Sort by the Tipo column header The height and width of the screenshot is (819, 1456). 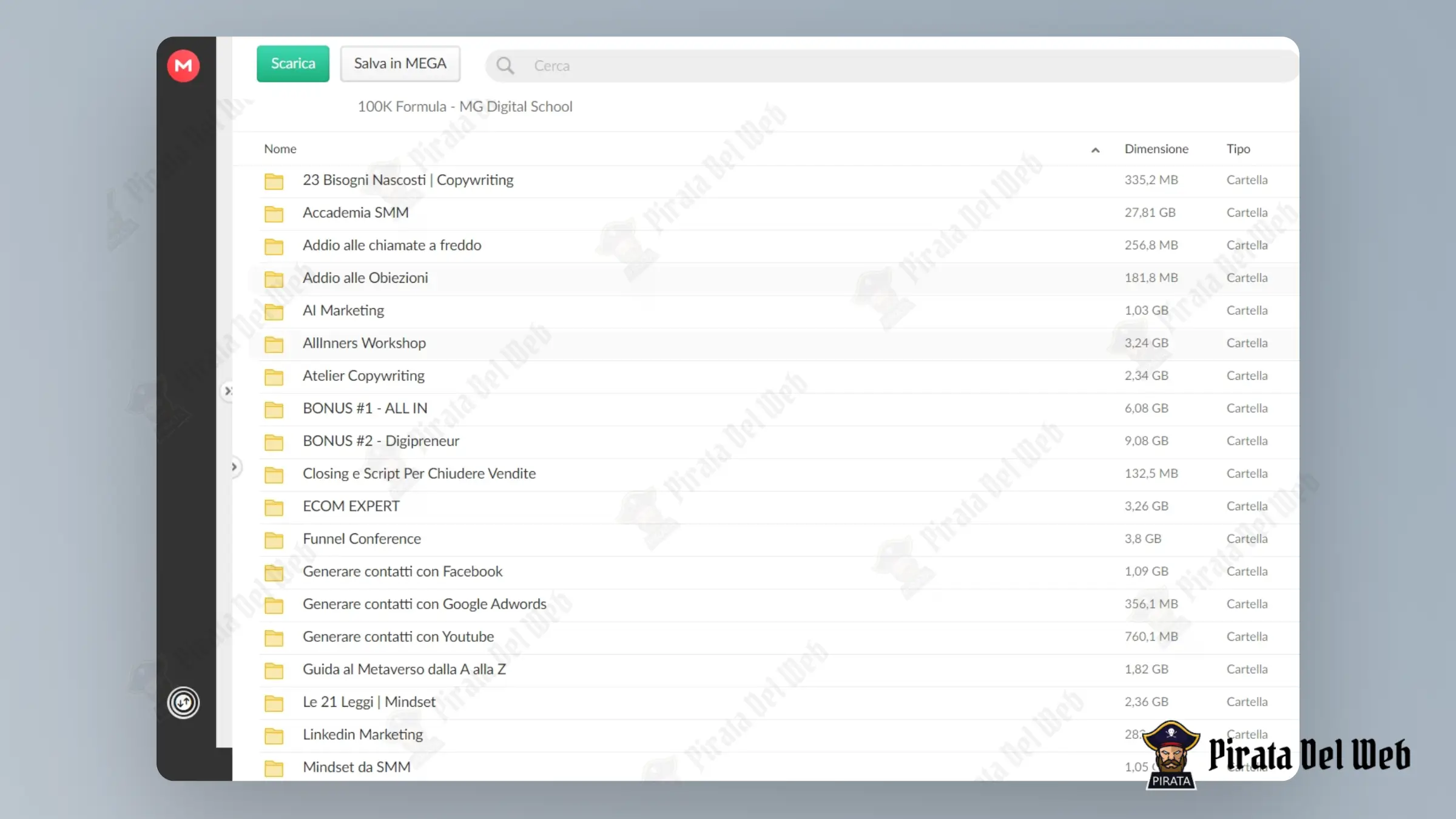[1238, 149]
